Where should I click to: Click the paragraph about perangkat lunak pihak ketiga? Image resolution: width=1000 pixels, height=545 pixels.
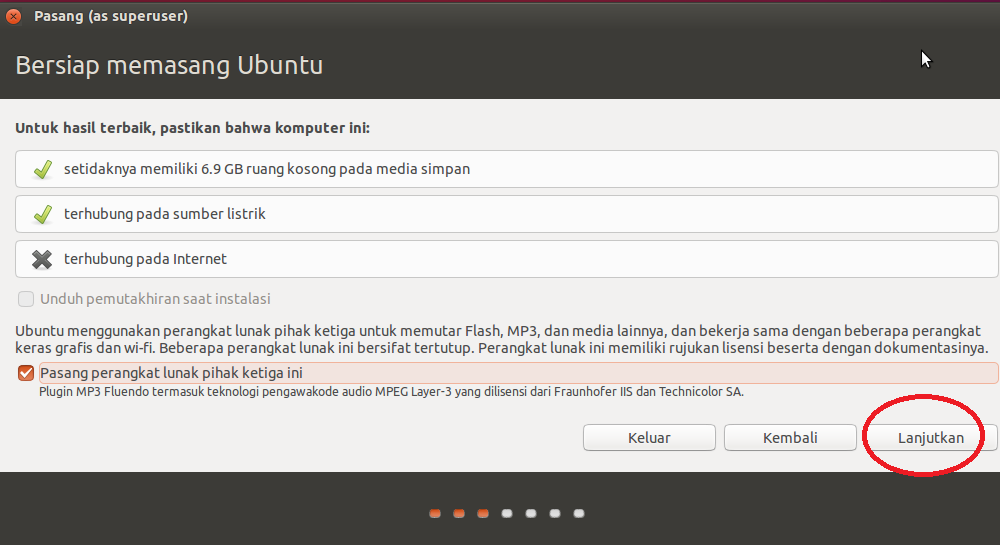click(x=502, y=339)
